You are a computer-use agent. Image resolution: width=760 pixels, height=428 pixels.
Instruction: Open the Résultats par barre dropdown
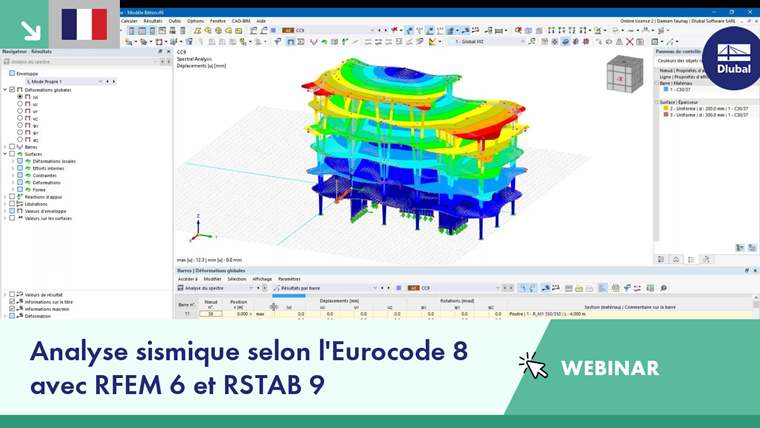coord(375,288)
